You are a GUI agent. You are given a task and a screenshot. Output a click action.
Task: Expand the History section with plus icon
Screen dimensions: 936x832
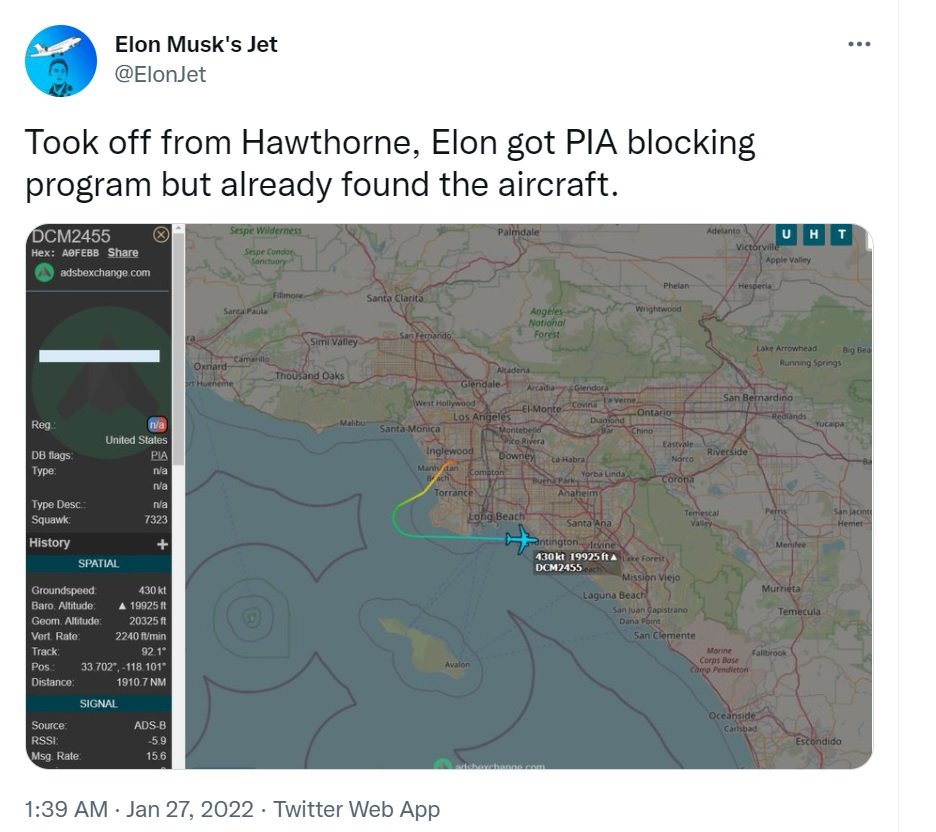pyautogui.click(x=162, y=543)
